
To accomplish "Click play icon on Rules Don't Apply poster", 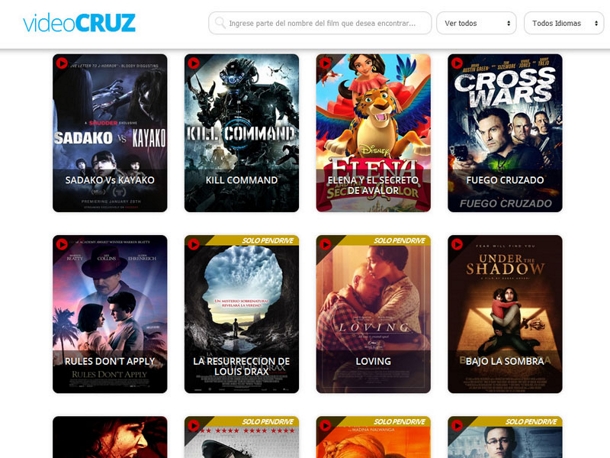I will click(62, 244).
